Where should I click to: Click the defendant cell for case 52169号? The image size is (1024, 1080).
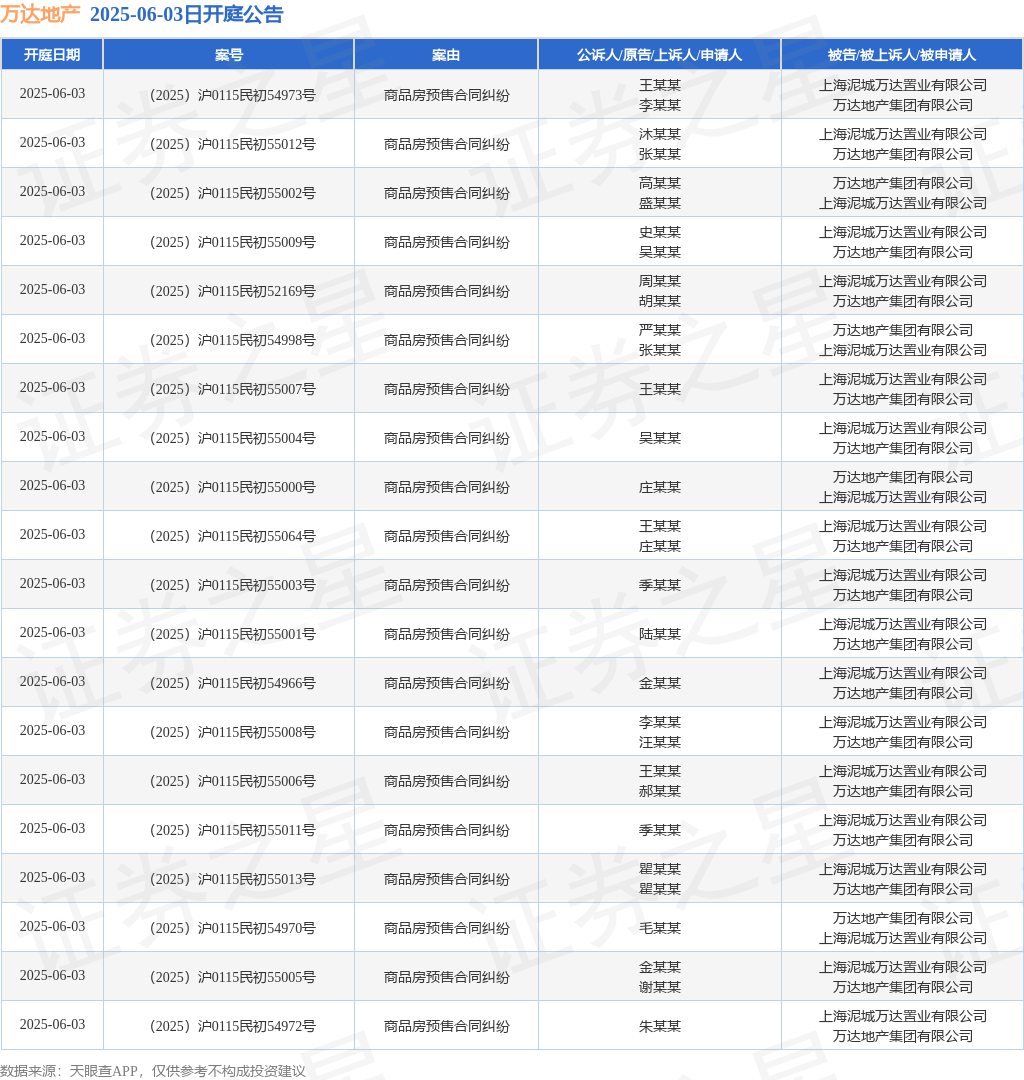902,291
